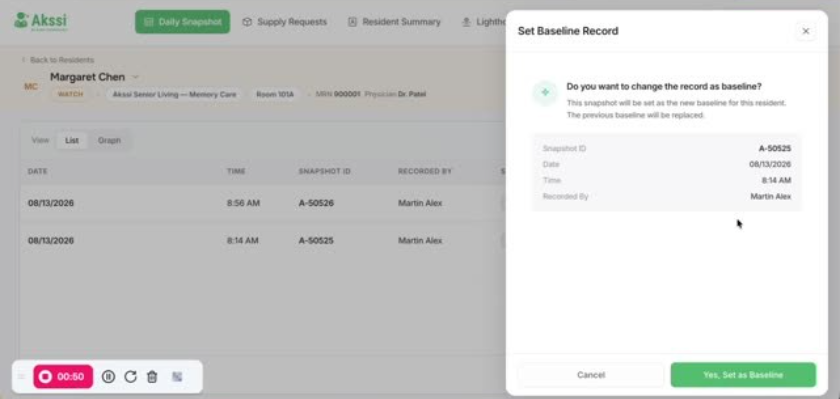
Task: Select snapshot ID A-50526 in the table
Action: (x=316, y=203)
